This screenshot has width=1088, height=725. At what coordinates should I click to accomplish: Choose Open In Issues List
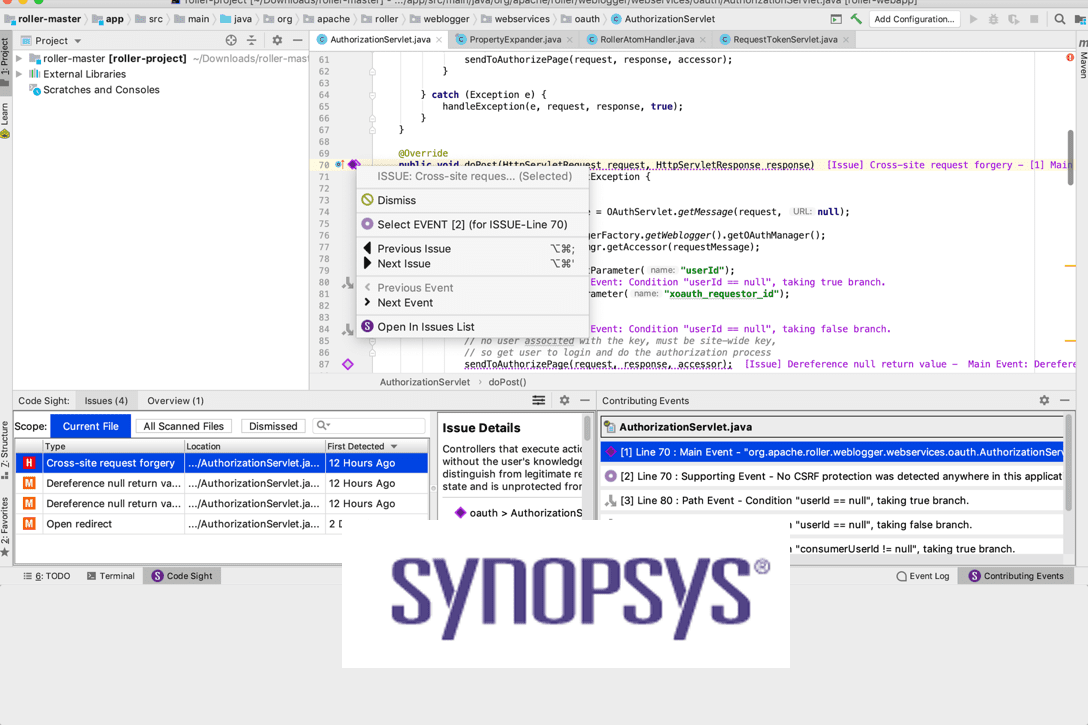click(472, 327)
